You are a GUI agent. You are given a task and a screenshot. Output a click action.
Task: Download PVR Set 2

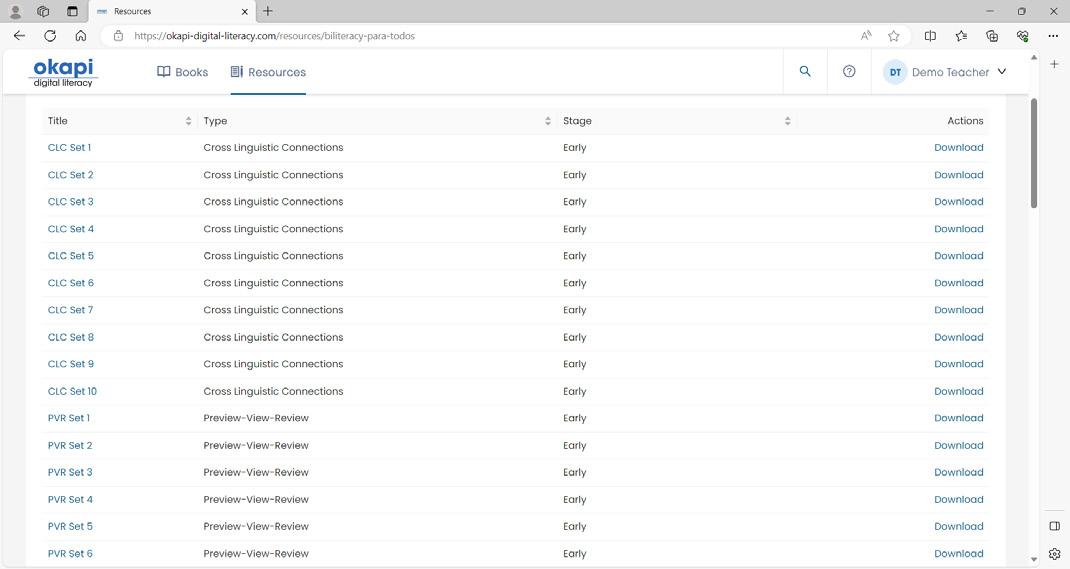point(959,445)
